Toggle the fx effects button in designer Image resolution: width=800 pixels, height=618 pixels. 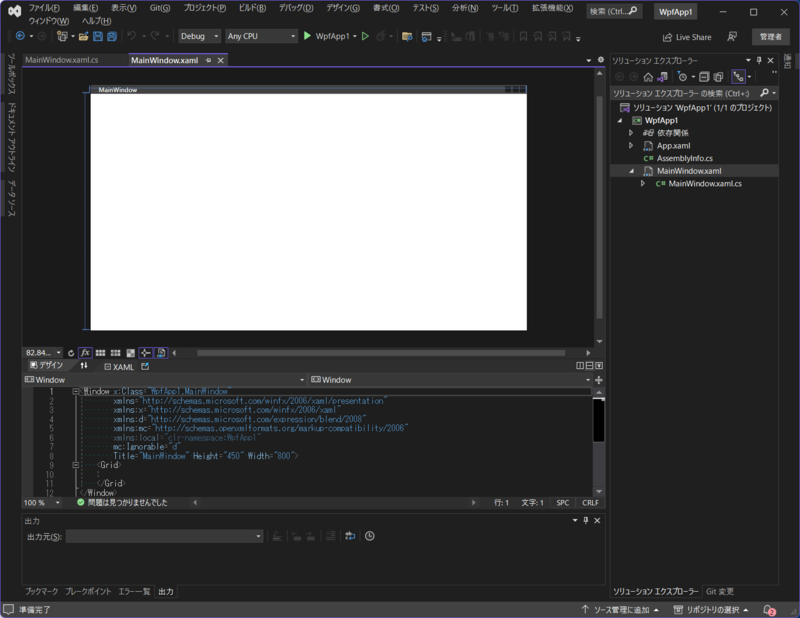tap(85, 353)
